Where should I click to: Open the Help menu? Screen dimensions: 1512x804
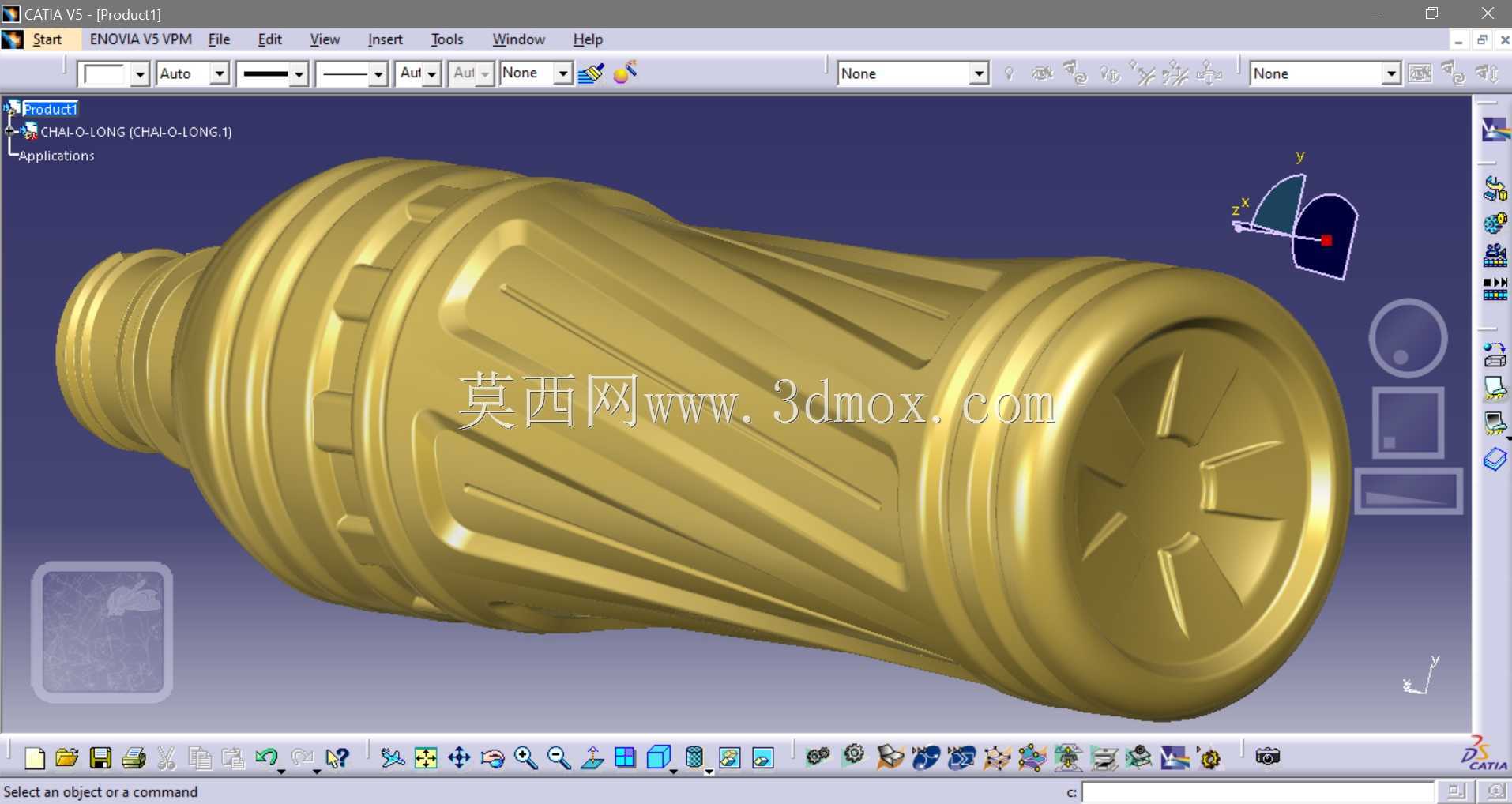point(588,39)
